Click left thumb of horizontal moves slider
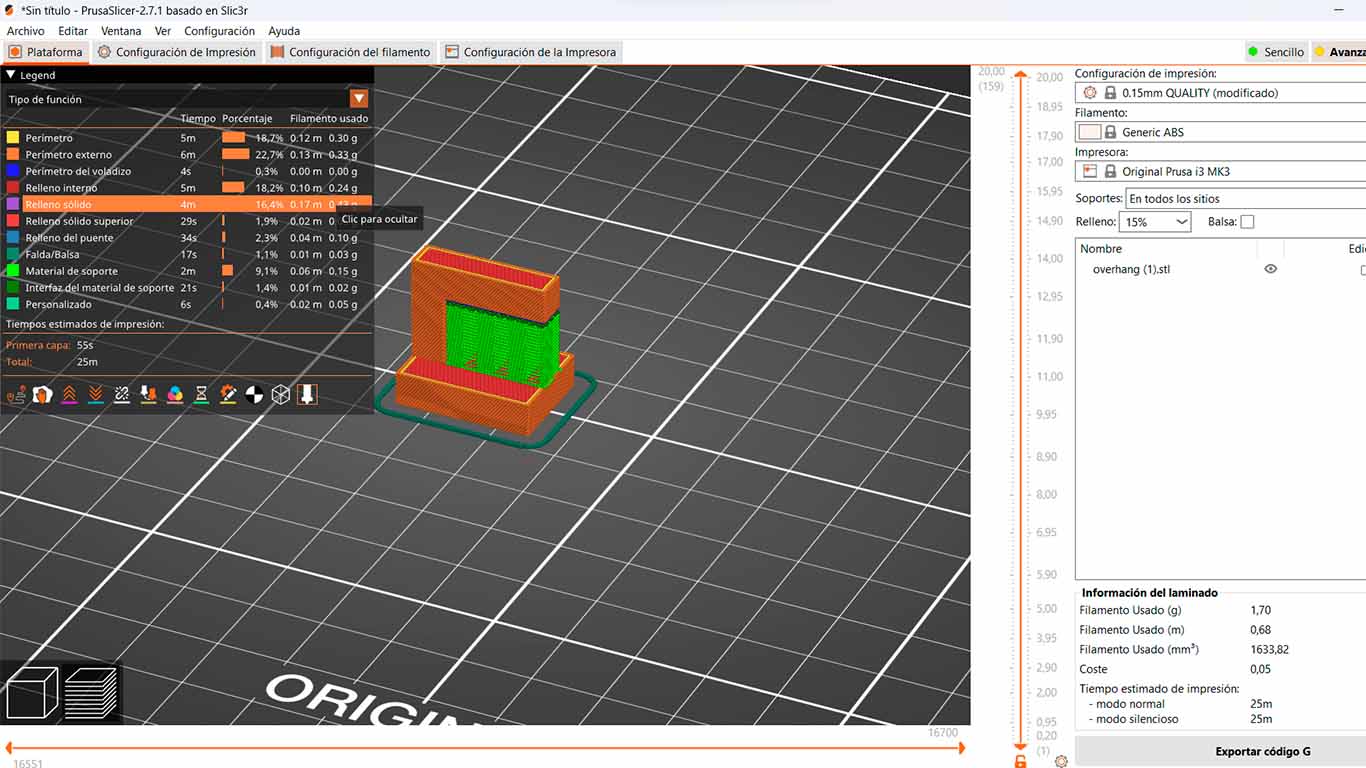The width and height of the screenshot is (1366, 768). pyautogui.click(x=9, y=748)
